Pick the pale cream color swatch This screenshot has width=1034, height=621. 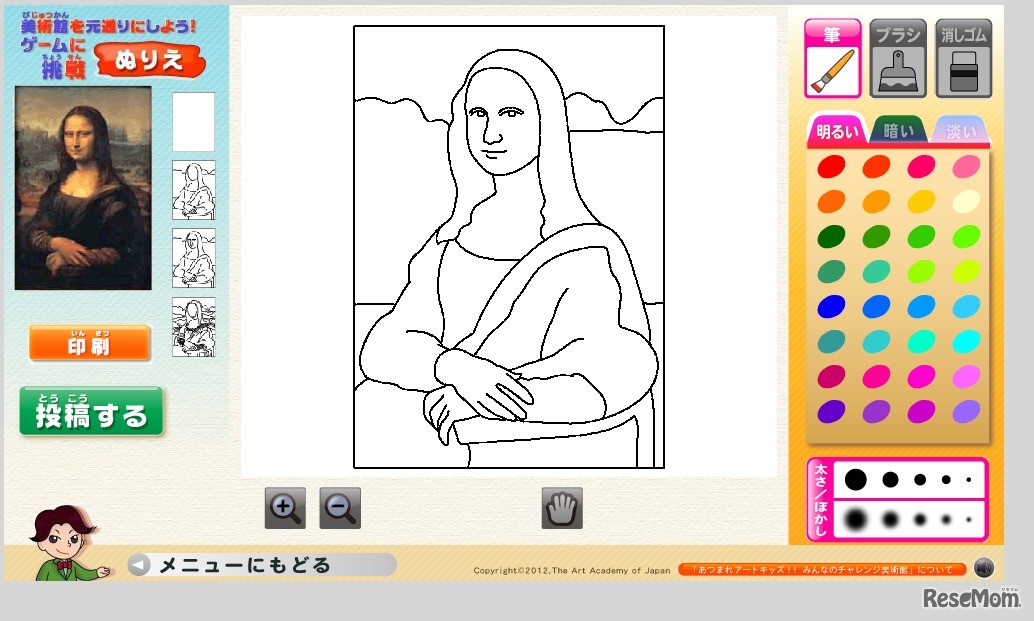pos(966,201)
